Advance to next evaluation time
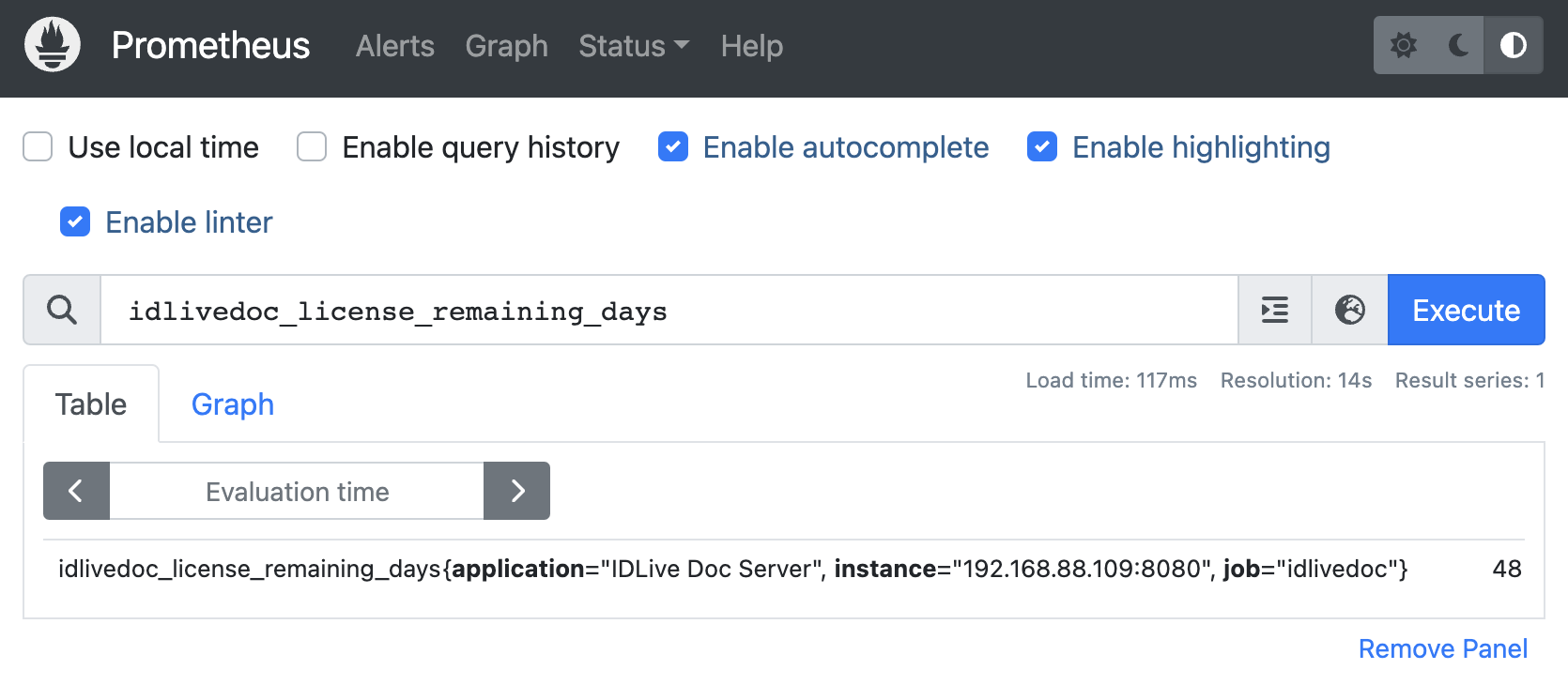The height and width of the screenshot is (685, 1568). [x=516, y=491]
